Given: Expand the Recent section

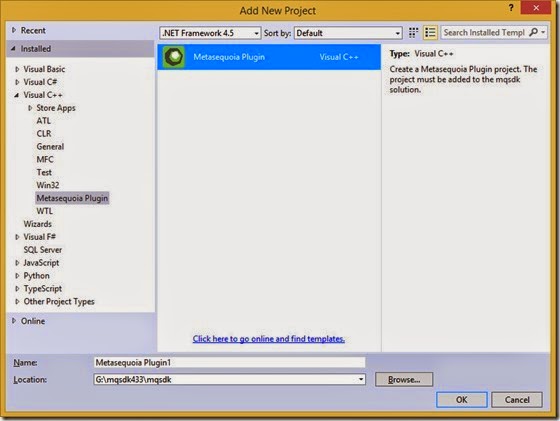Looking at the screenshot, I should coord(14,30).
